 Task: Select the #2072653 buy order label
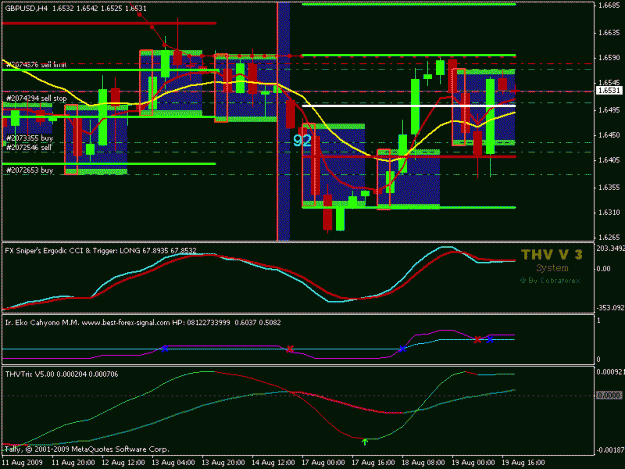tap(29, 170)
